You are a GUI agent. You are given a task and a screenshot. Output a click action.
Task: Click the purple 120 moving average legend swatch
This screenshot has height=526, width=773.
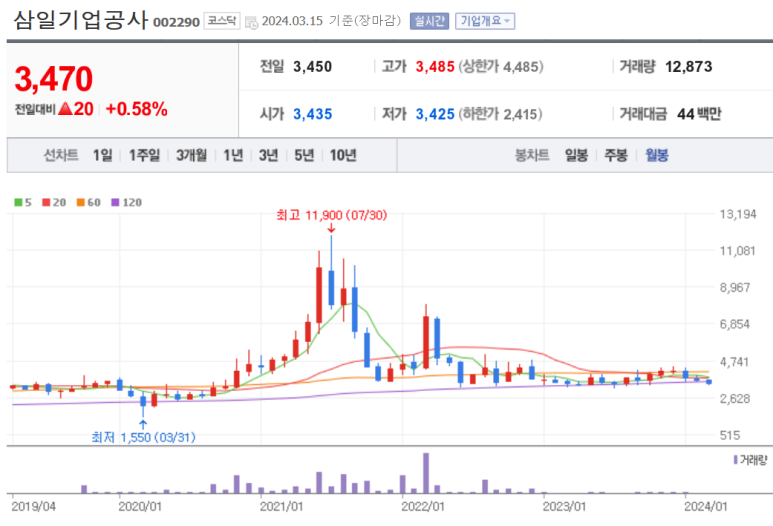(115, 203)
